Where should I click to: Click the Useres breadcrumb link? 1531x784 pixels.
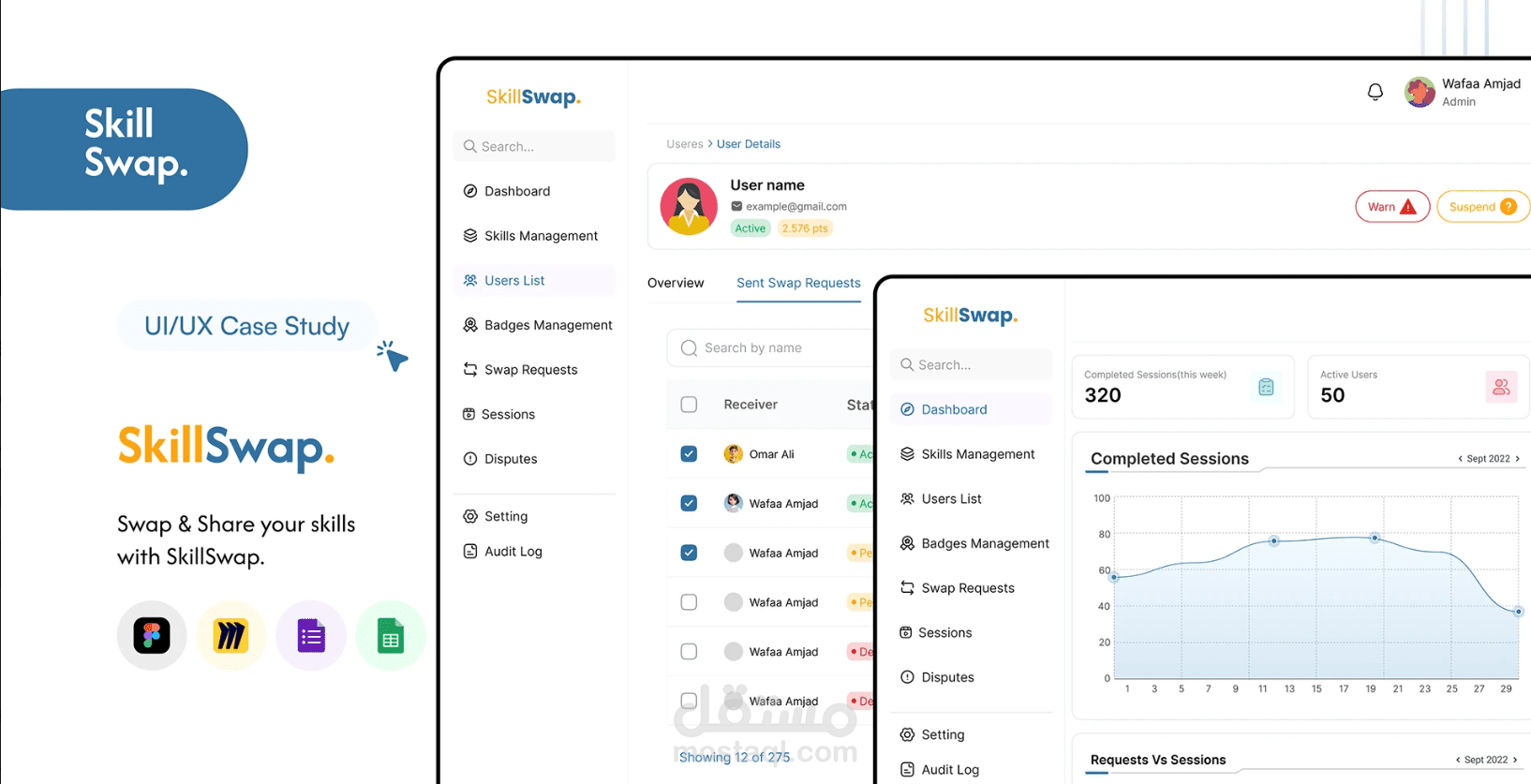pyautogui.click(x=685, y=144)
